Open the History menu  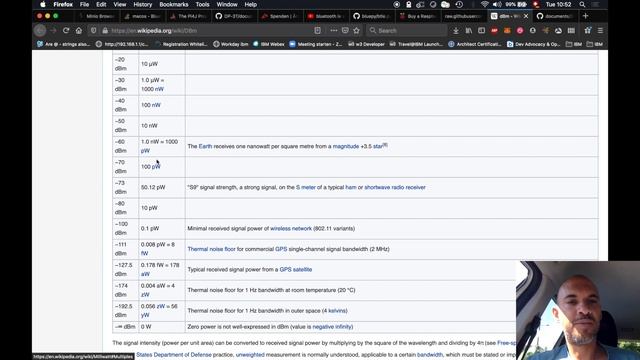(143, 4)
